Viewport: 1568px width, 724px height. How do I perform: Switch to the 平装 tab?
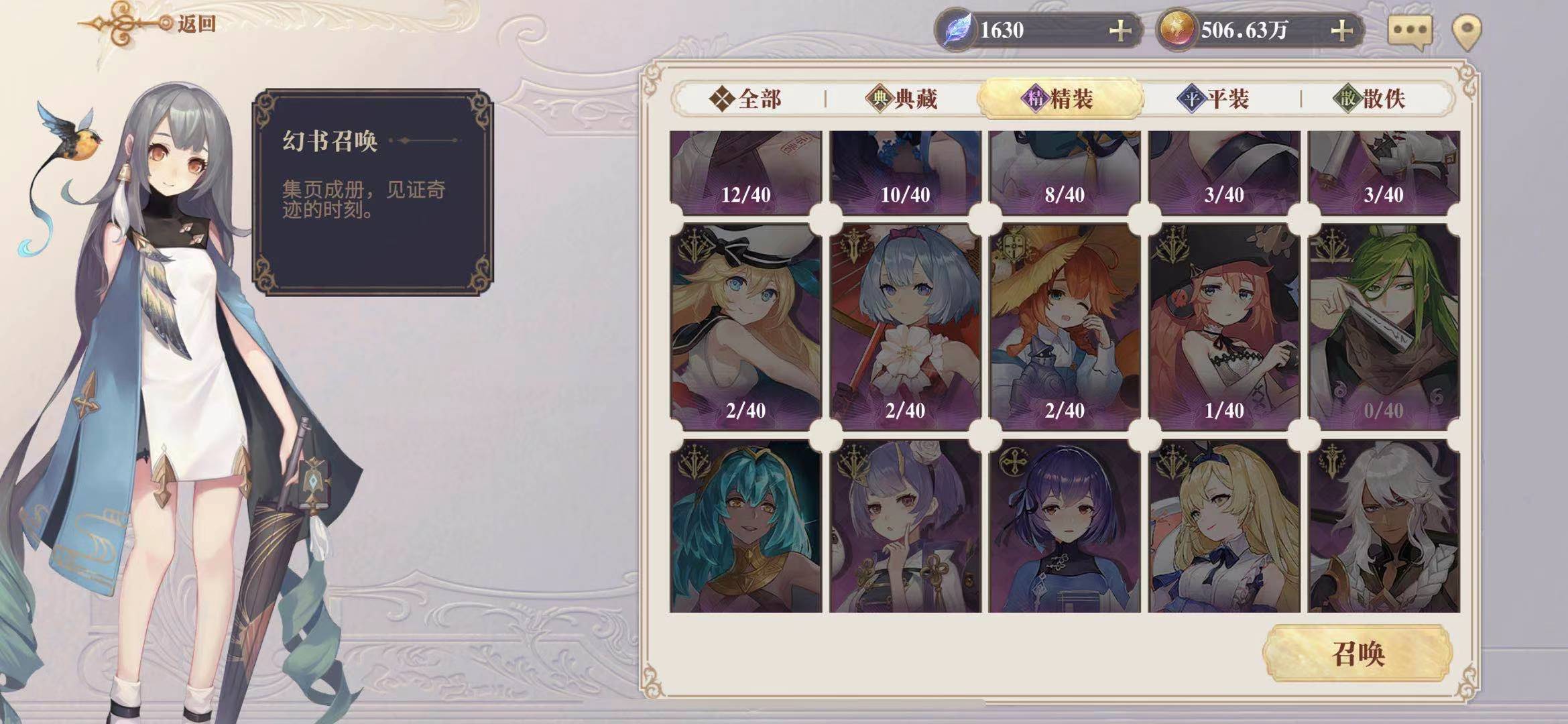point(1215,99)
